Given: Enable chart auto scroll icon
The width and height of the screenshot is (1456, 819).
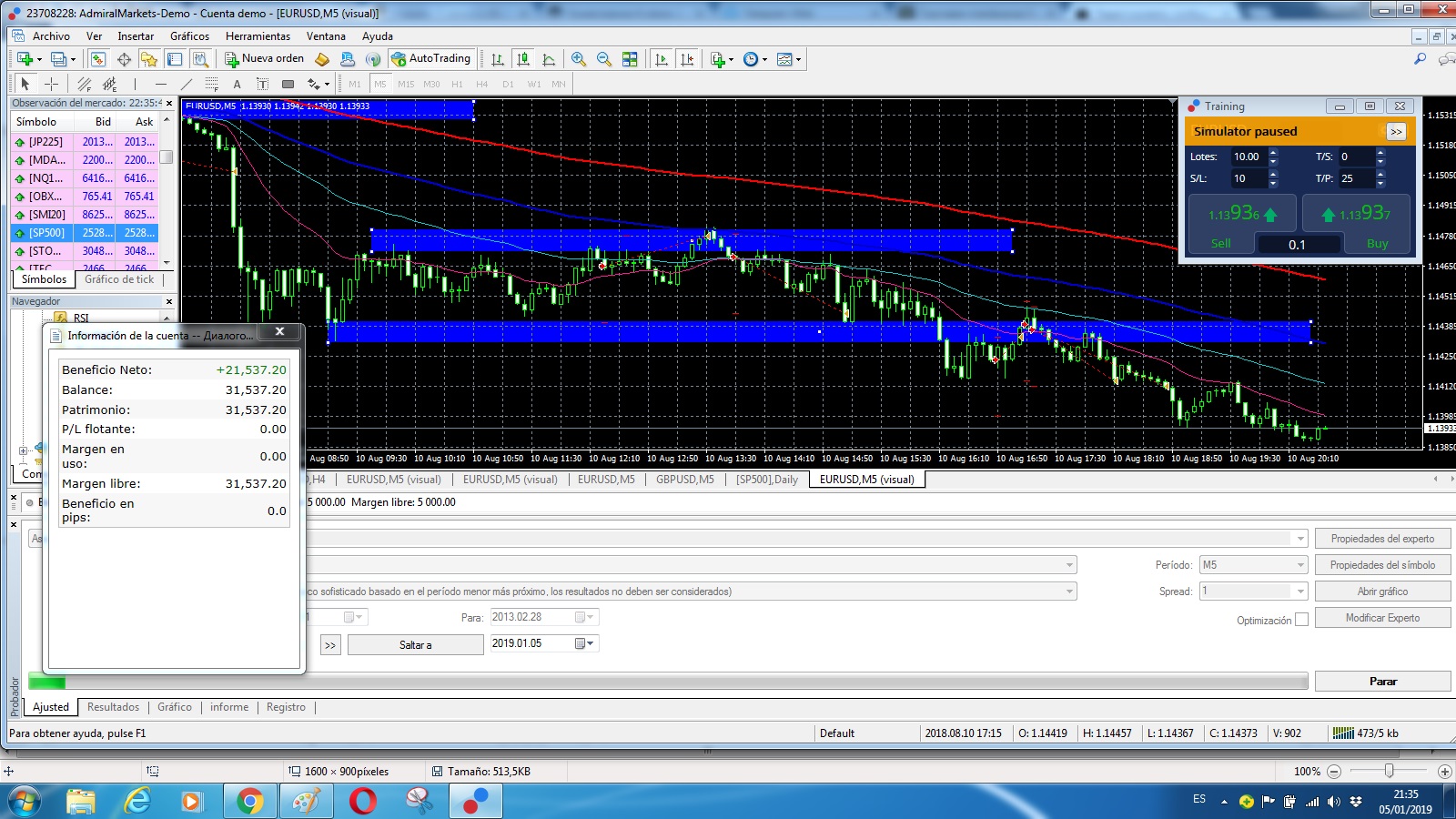Looking at the screenshot, I should [662, 59].
